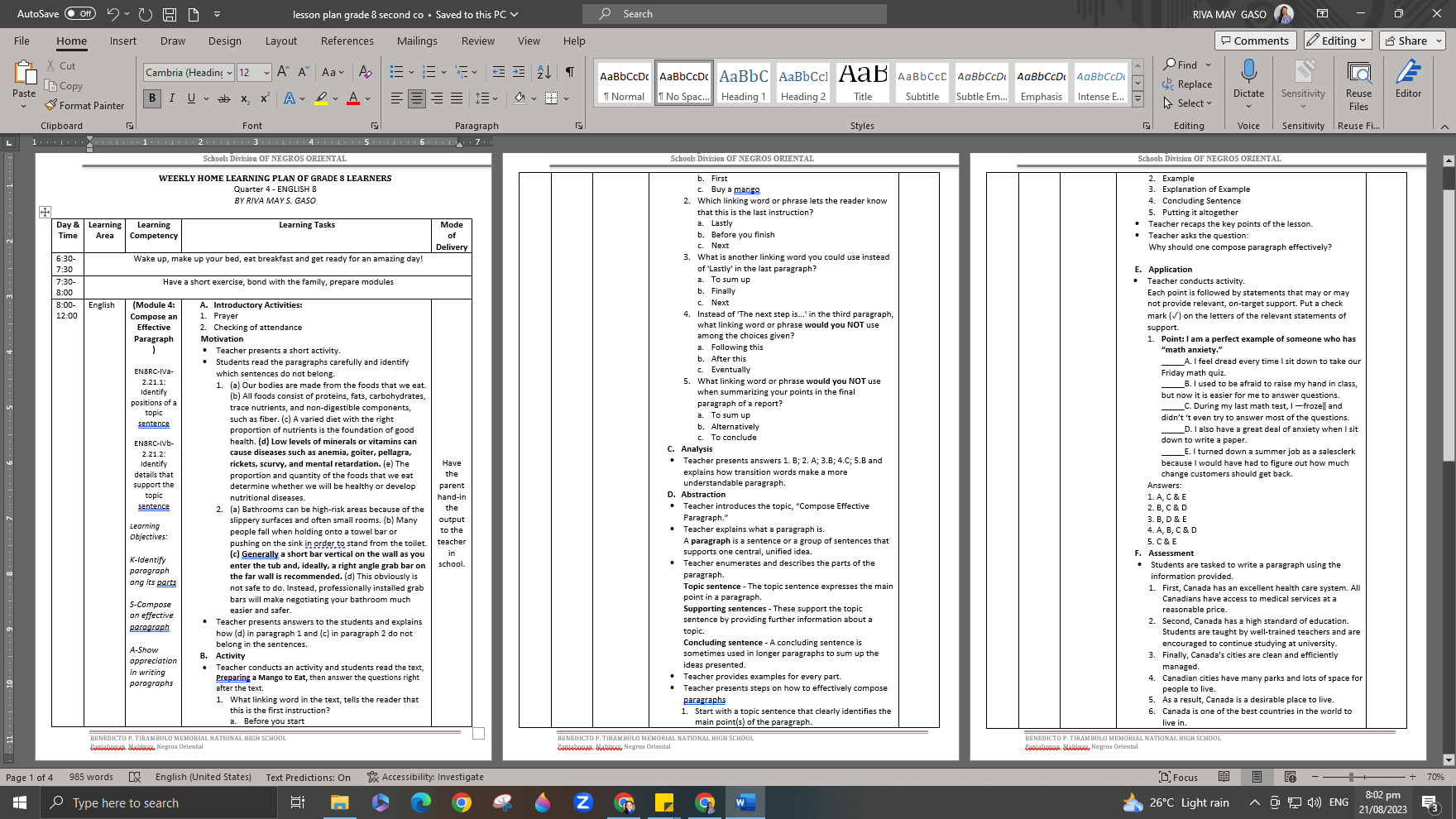Align text left
Image resolution: width=1456 pixels, height=819 pixels.
[397, 98]
